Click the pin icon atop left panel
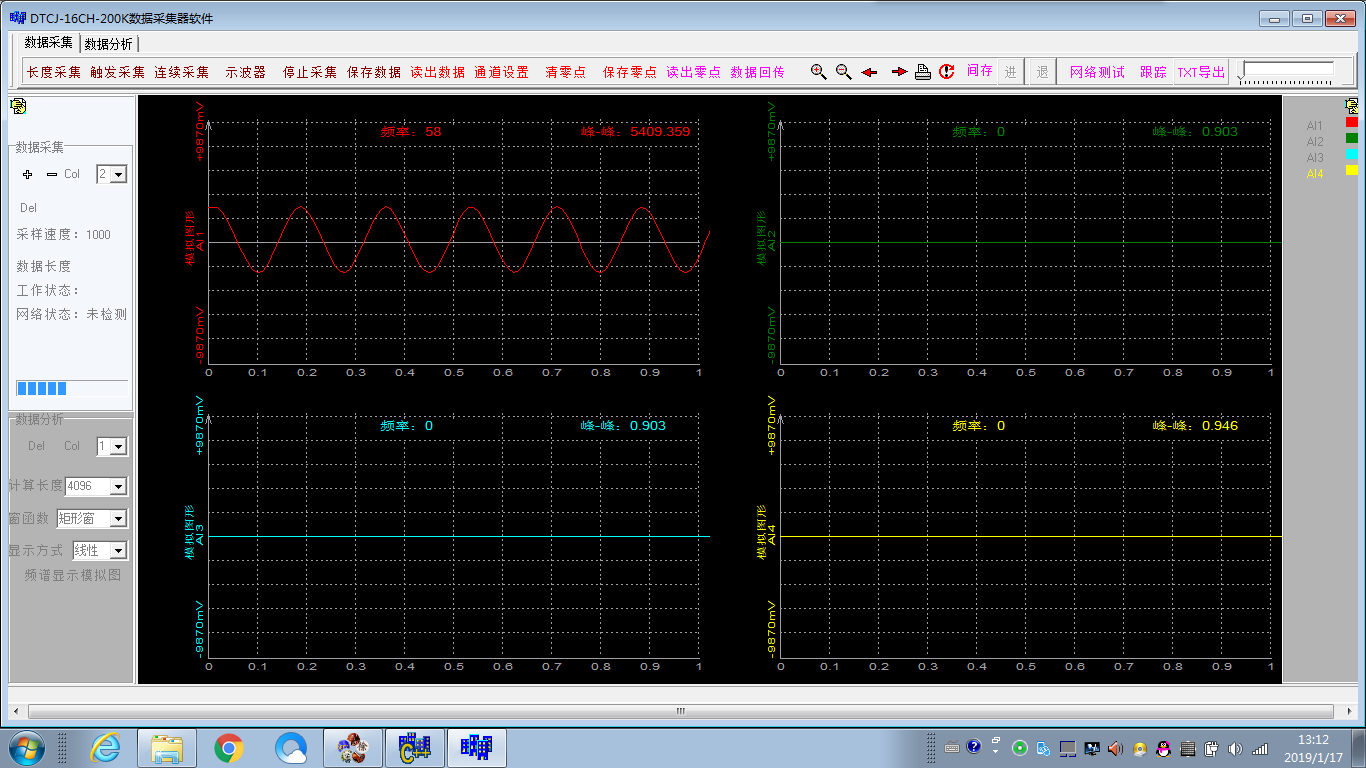The image size is (1366, 768). [x=18, y=106]
